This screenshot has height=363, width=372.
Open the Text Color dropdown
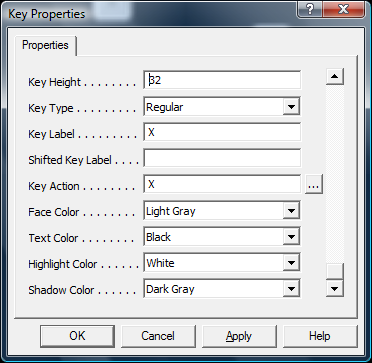(x=291, y=237)
